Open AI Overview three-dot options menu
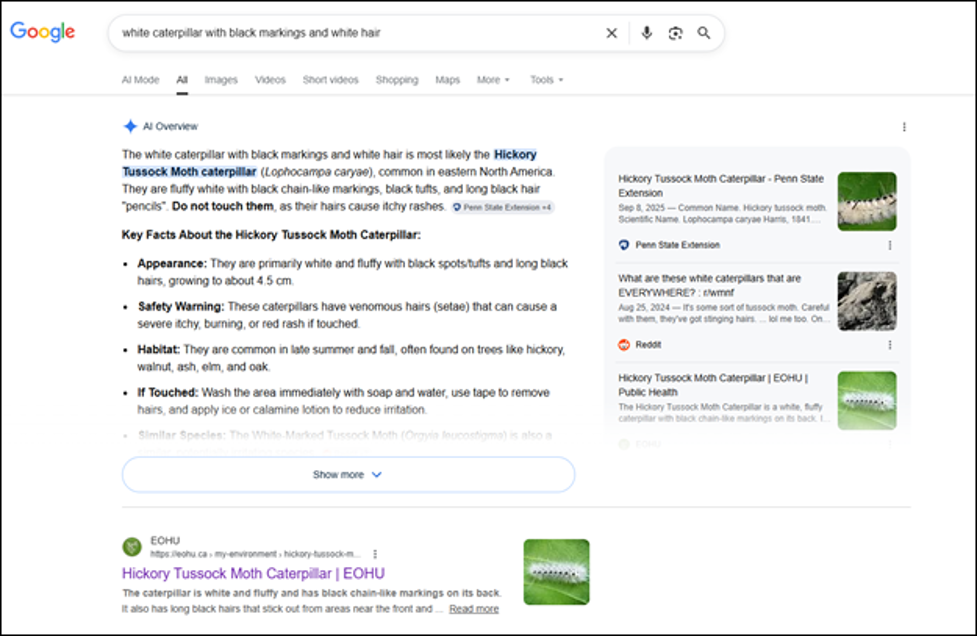Viewport: 977px width, 636px height. (904, 127)
